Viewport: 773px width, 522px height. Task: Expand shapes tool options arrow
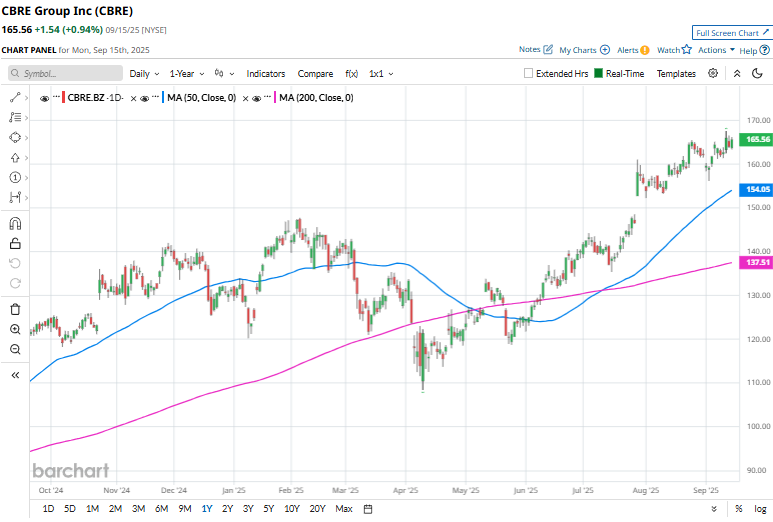pyautogui.click(x=26, y=138)
